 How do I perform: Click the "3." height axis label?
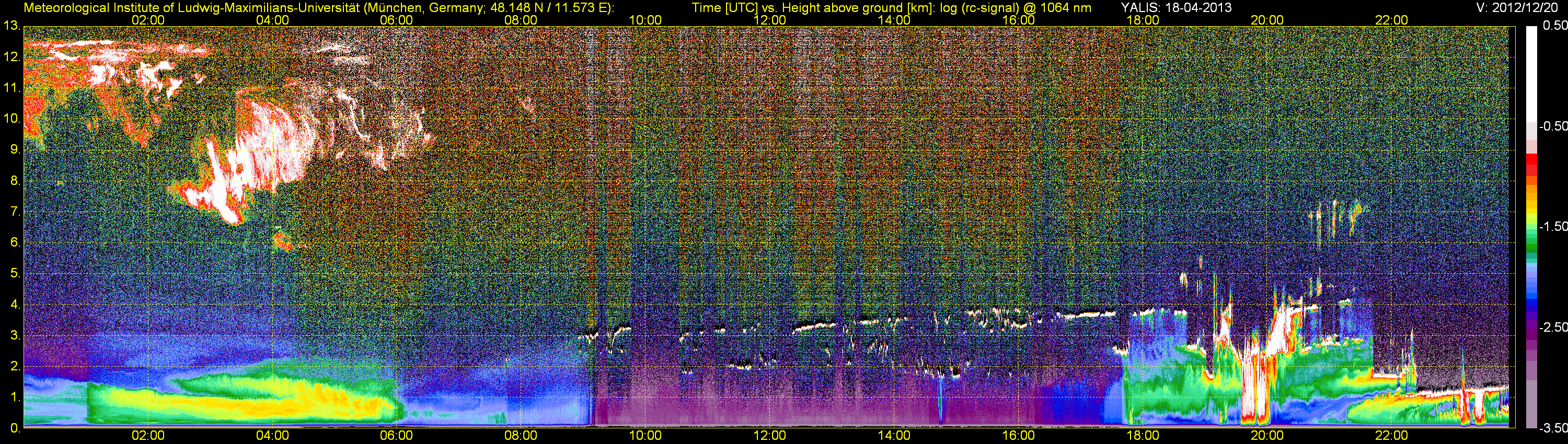(x=15, y=335)
